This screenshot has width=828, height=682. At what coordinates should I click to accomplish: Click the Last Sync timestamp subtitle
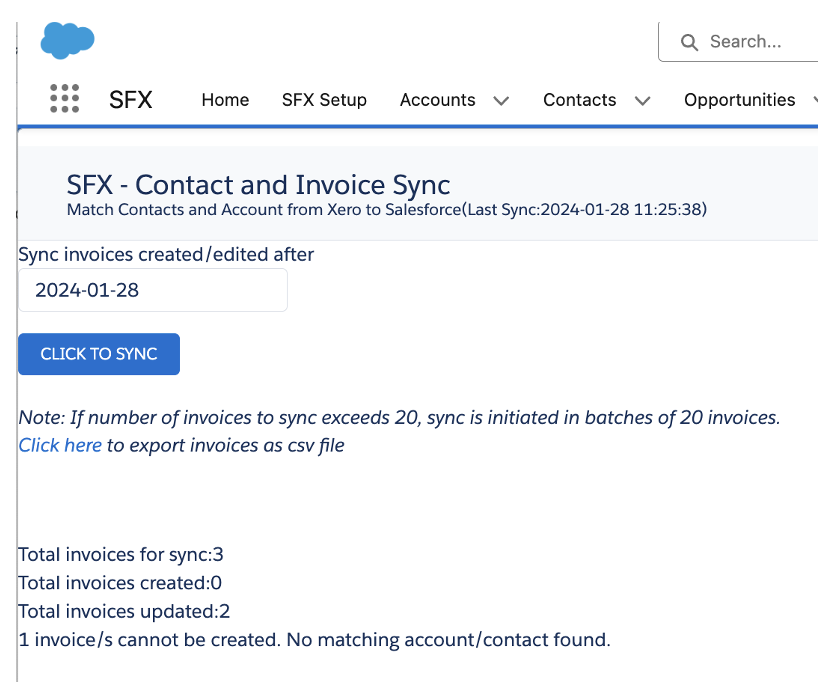point(387,210)
